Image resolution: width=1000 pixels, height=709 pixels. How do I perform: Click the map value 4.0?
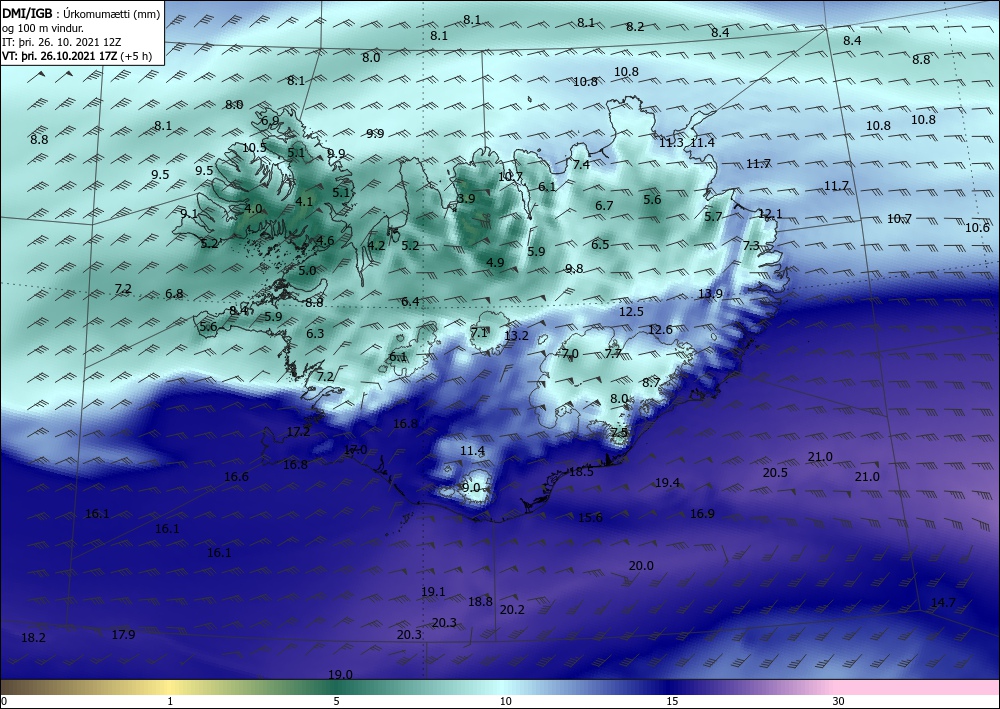[253, 208]
